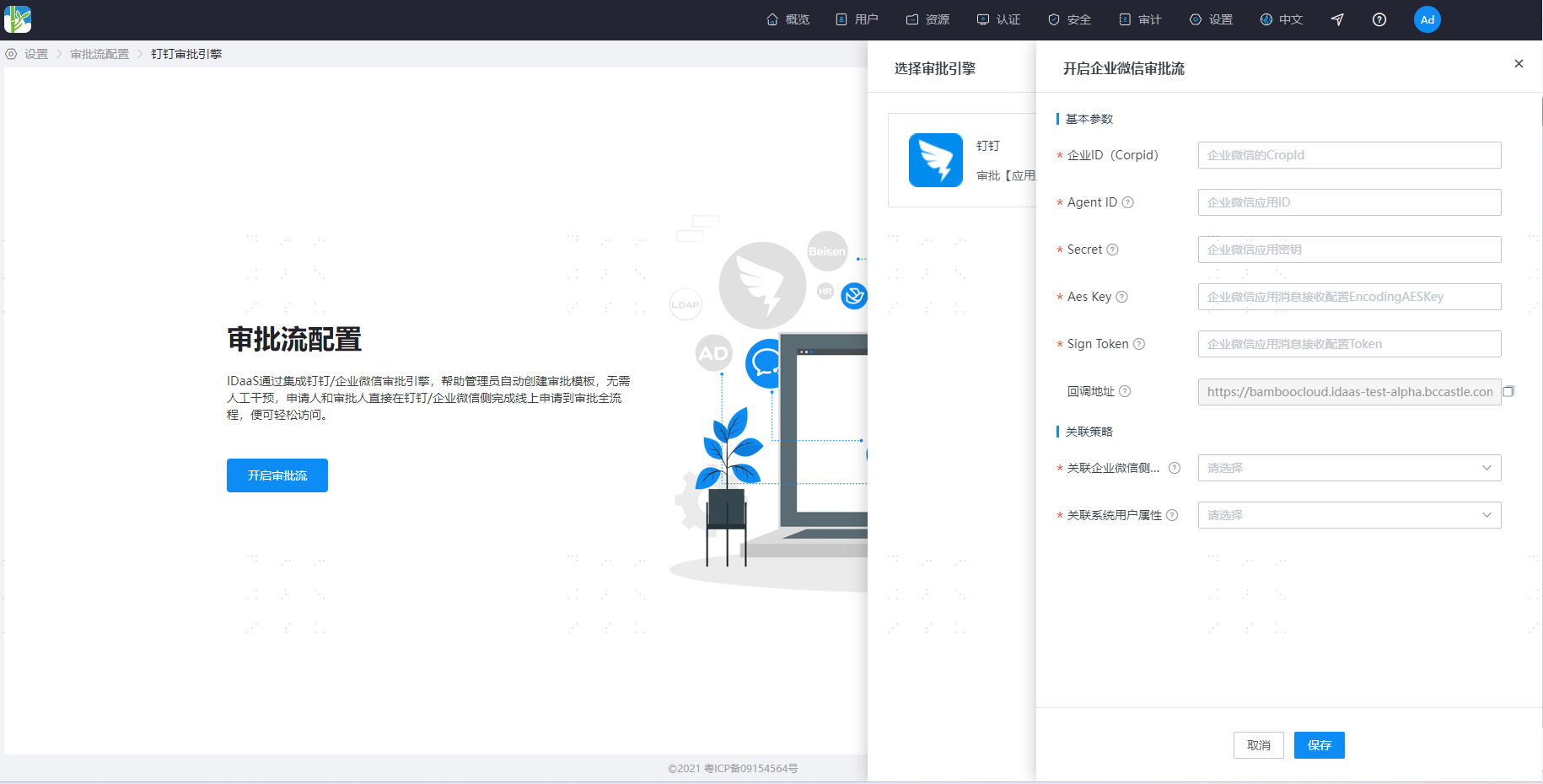1543x784 pixels.
Task: Open the 概览 overview menu
Action: pos(788,19)
